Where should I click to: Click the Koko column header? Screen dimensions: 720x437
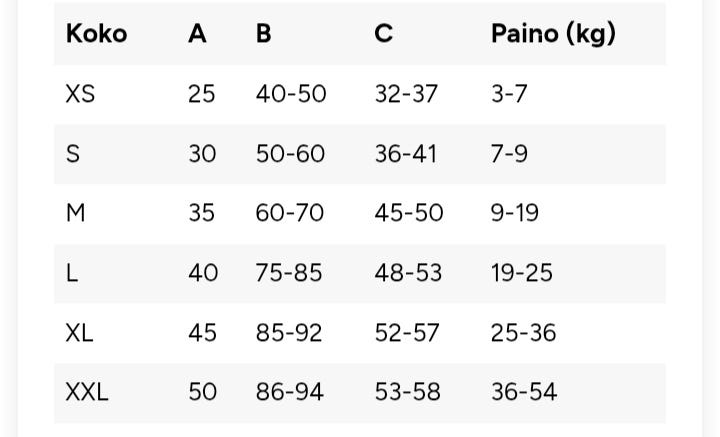pos(96,34)
